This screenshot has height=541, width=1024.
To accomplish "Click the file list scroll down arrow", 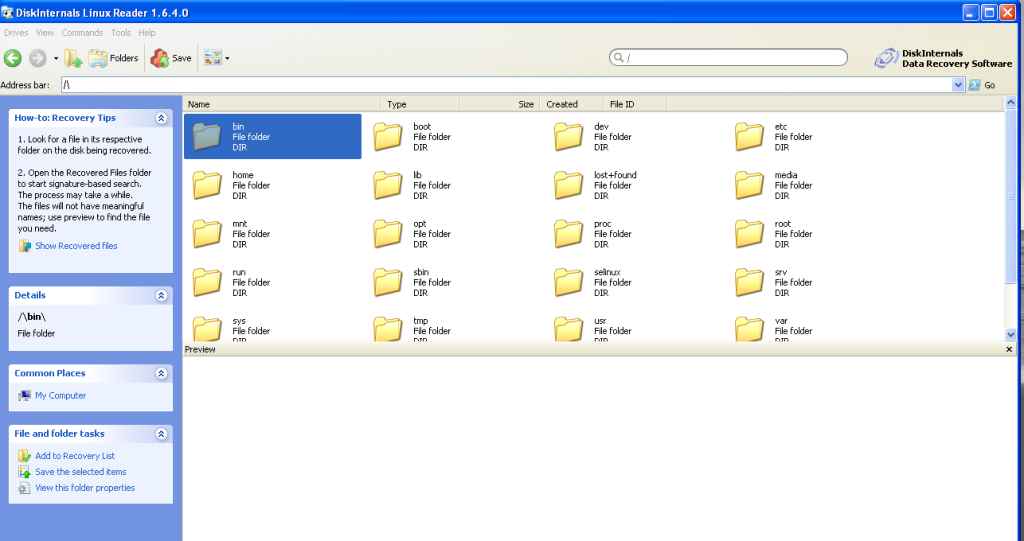I will pyautogui.click(x=1010, y=335).
